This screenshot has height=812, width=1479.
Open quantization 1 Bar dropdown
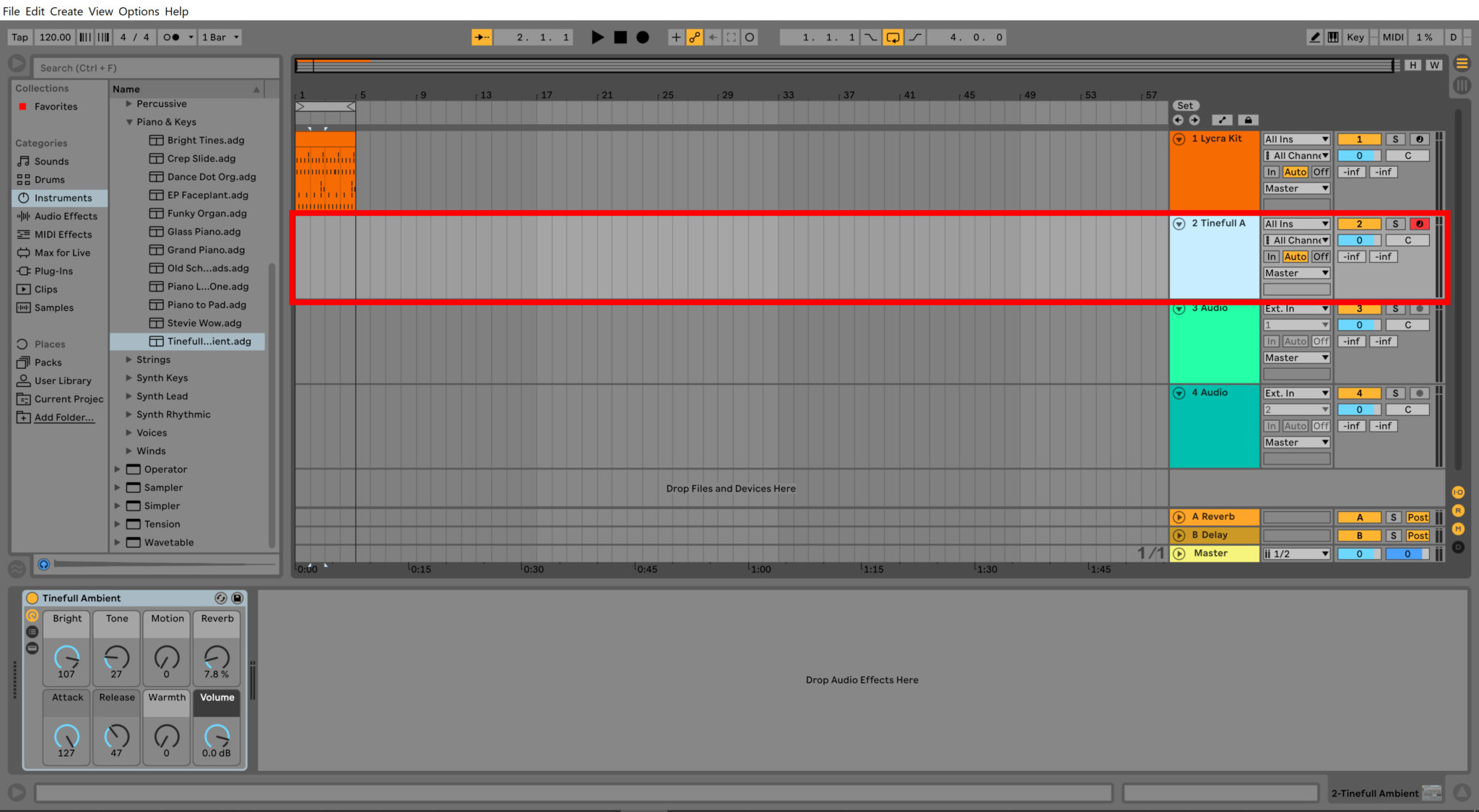(x=220, y=37)
